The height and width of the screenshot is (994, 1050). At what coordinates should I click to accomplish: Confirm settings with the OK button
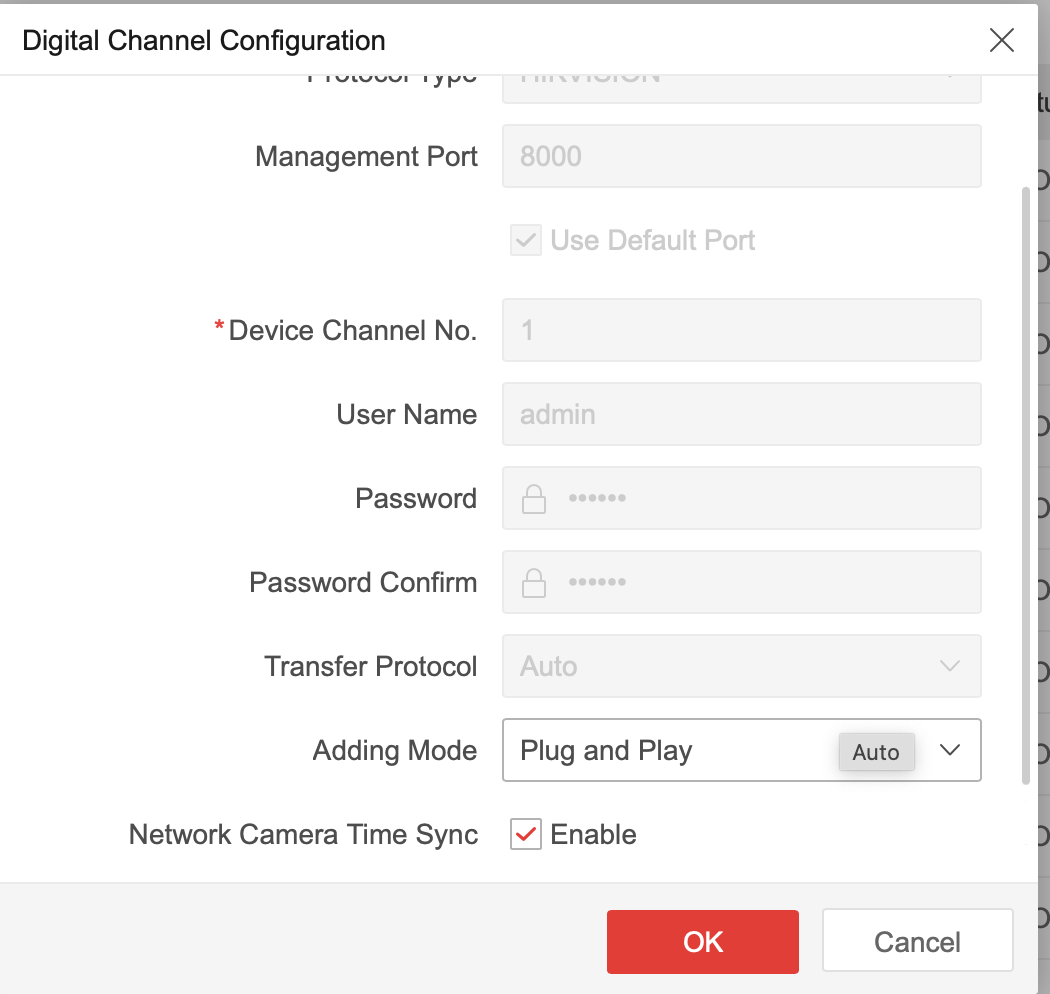[702, 941]
